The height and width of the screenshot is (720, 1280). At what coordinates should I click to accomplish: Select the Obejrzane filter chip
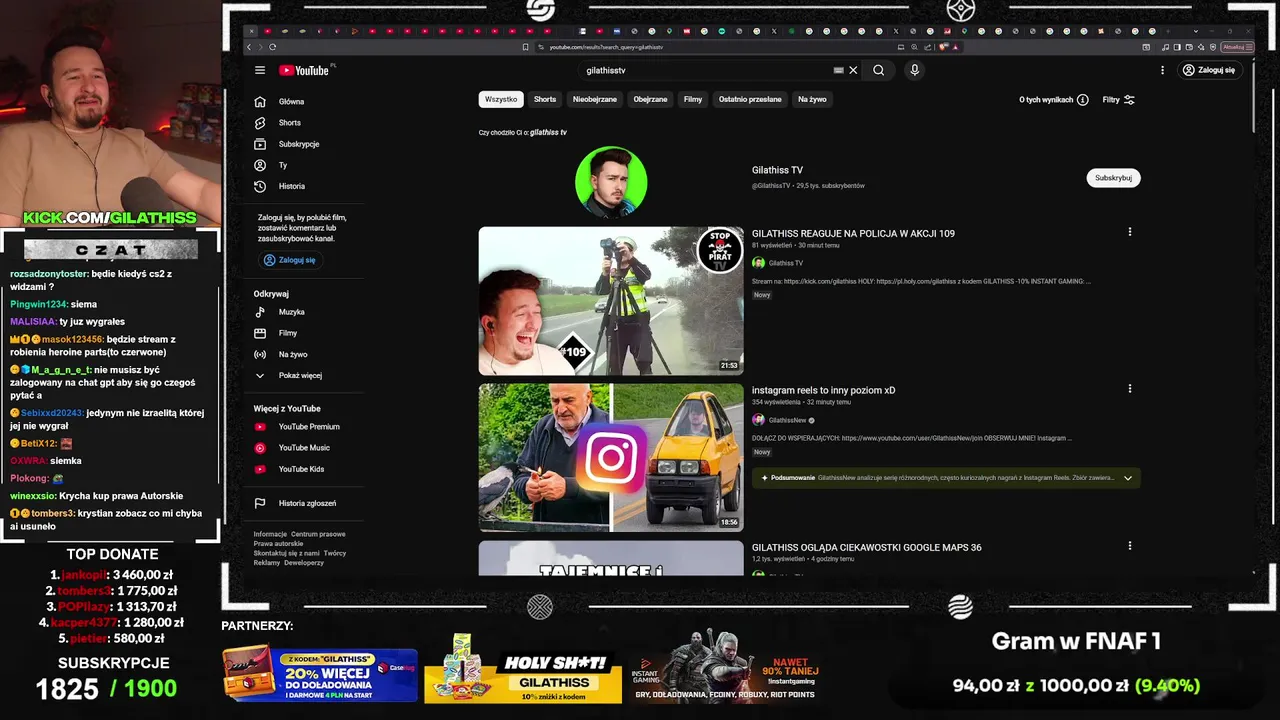[x=650, y=99]
